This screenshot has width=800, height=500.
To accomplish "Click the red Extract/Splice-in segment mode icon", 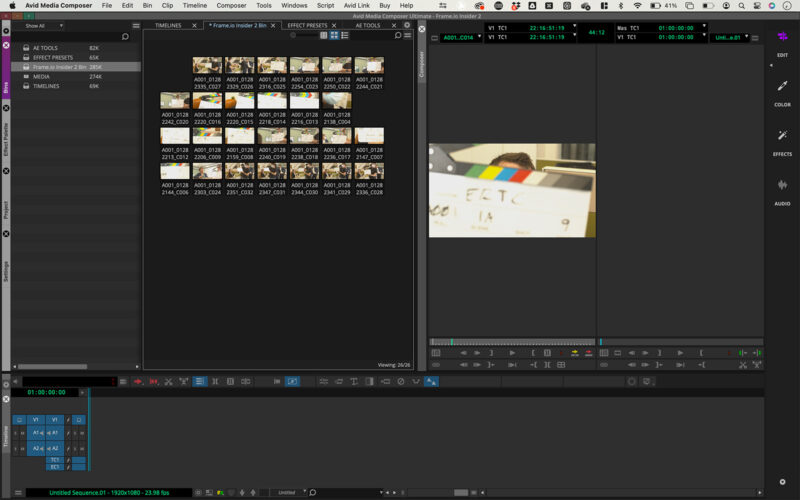I will pyautogui.click(x=153, y=382).
